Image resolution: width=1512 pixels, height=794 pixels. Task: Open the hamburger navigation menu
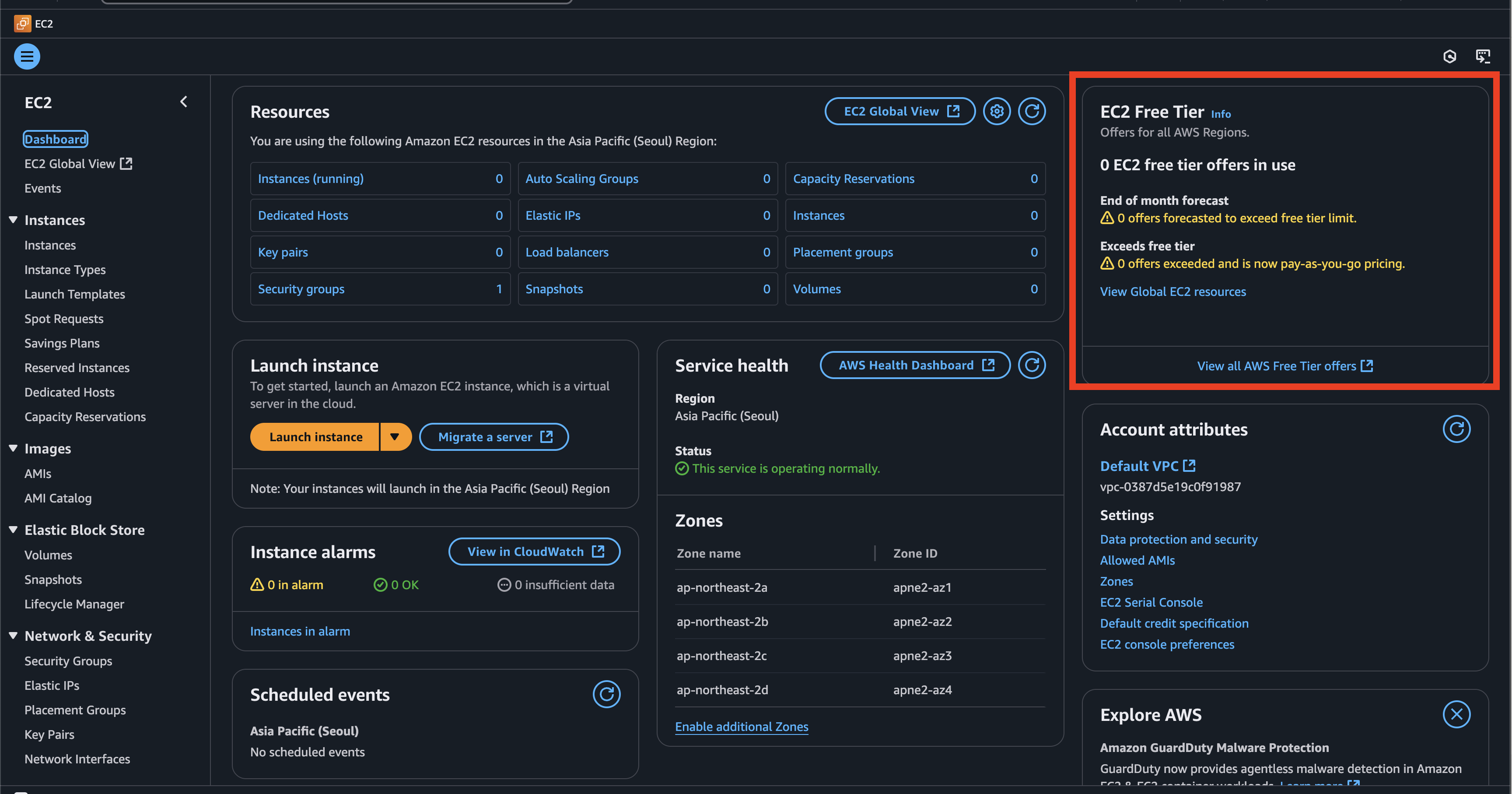[x=27, y=56]
